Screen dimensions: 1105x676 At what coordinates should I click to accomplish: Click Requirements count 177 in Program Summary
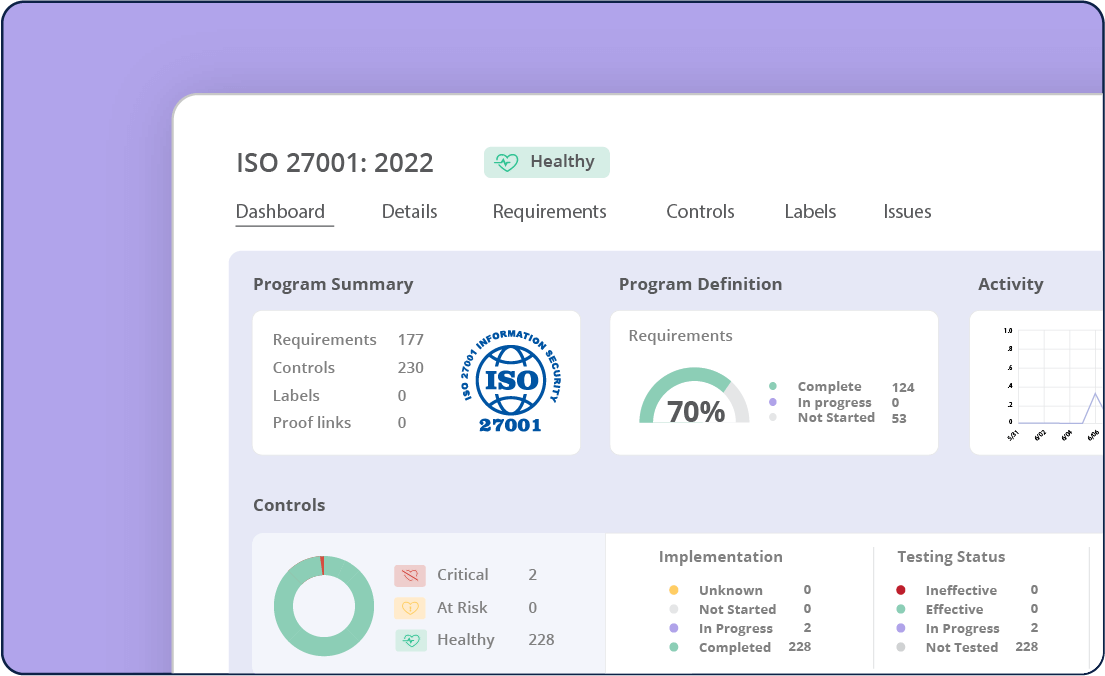(x=411, y=340)
